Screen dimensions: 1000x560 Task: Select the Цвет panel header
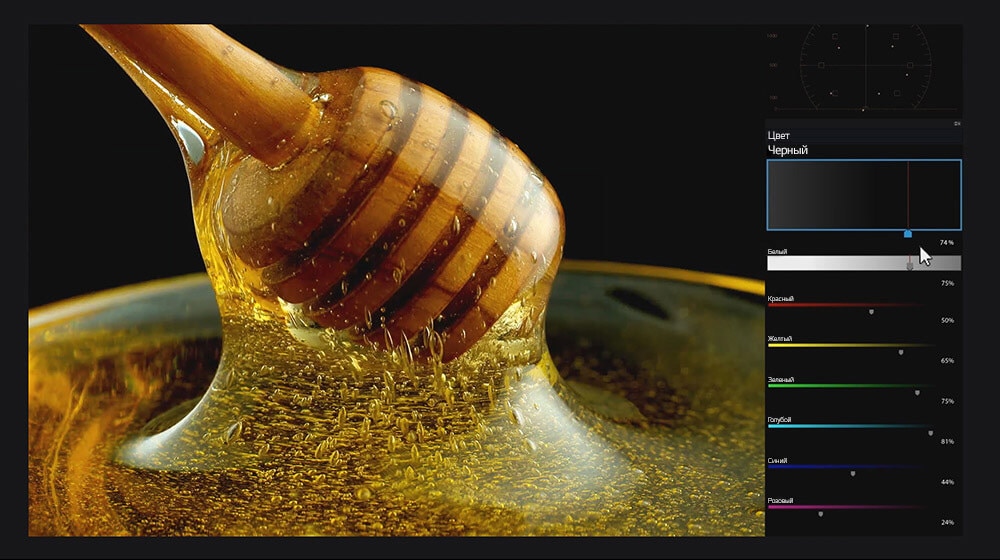tap(864, 135)
